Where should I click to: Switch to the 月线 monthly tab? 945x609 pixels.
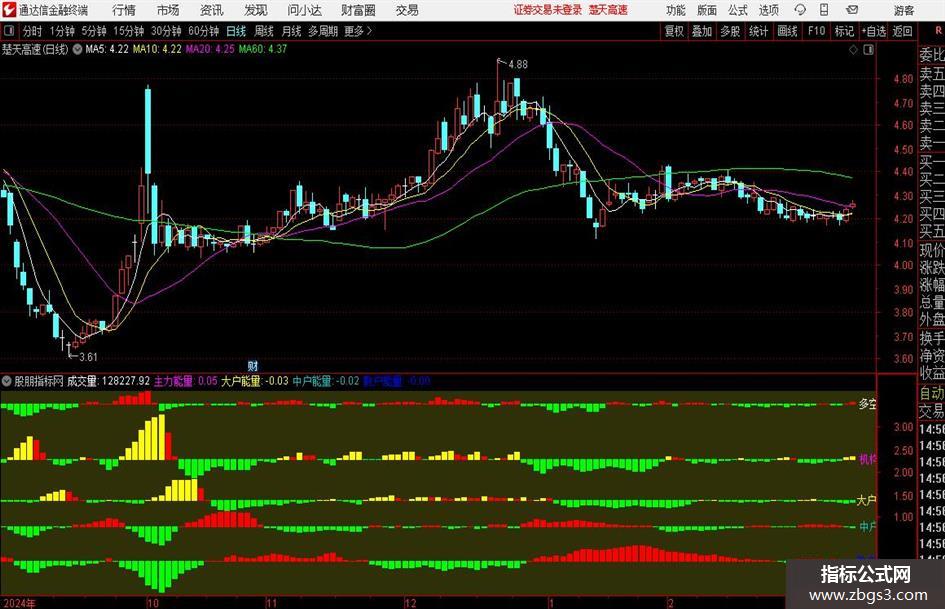tap(291, 31)
